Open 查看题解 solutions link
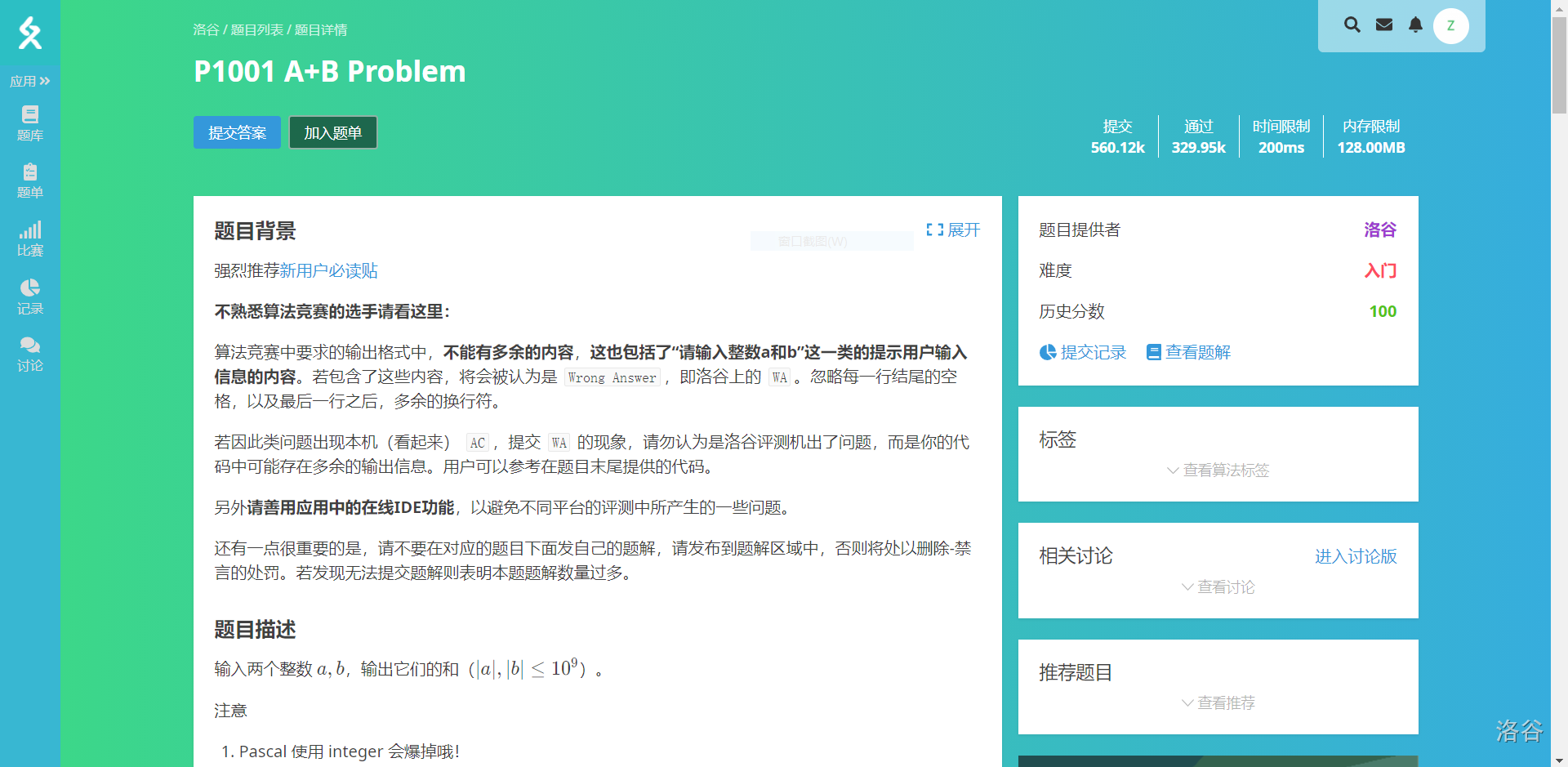 (x=1188, y=352)
